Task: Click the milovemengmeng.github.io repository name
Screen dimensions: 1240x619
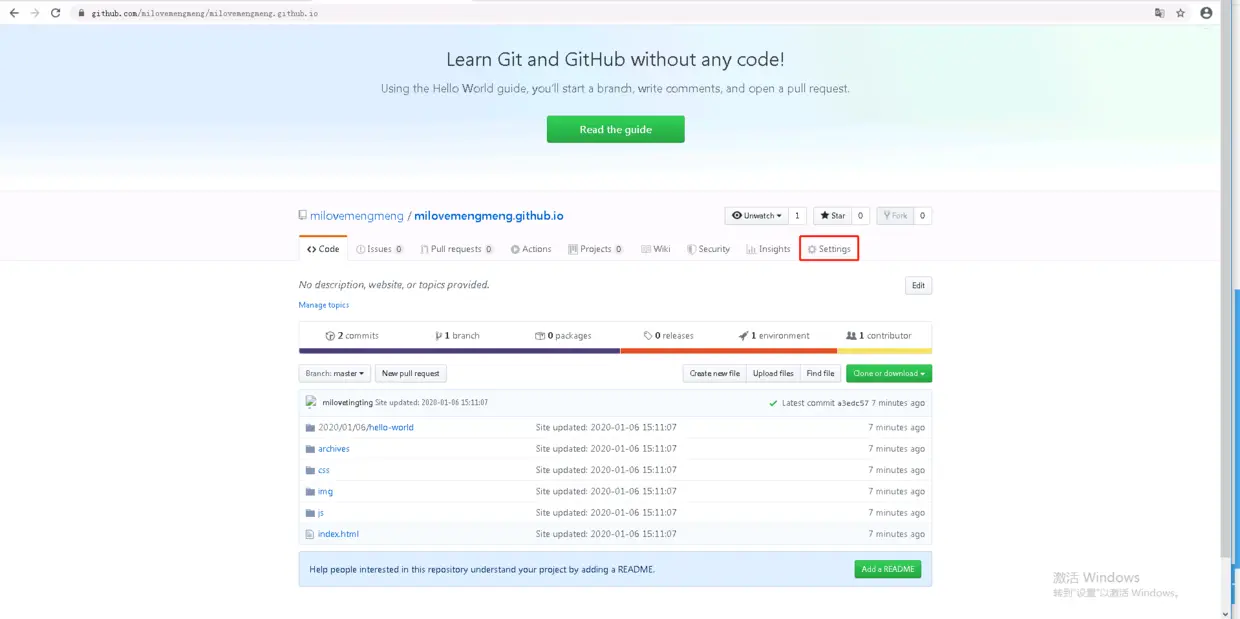Action: pyautogui.click(x=489, y=216)
